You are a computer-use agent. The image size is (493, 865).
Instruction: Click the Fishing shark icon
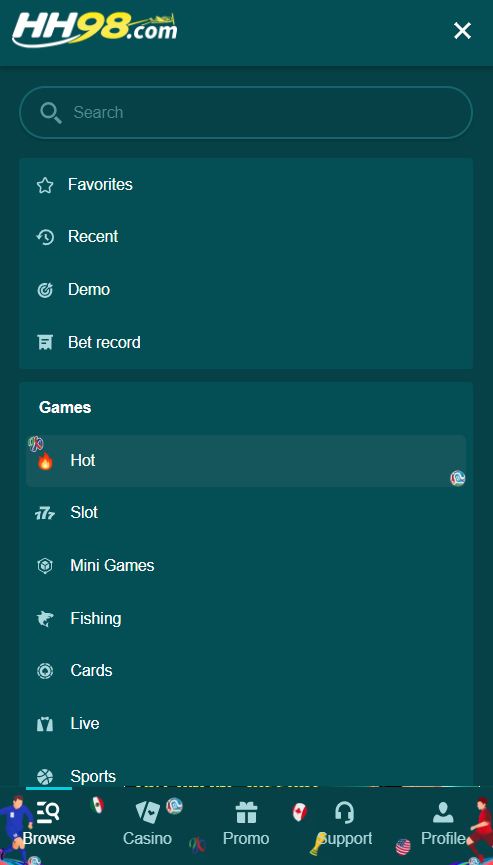point(45,619)
